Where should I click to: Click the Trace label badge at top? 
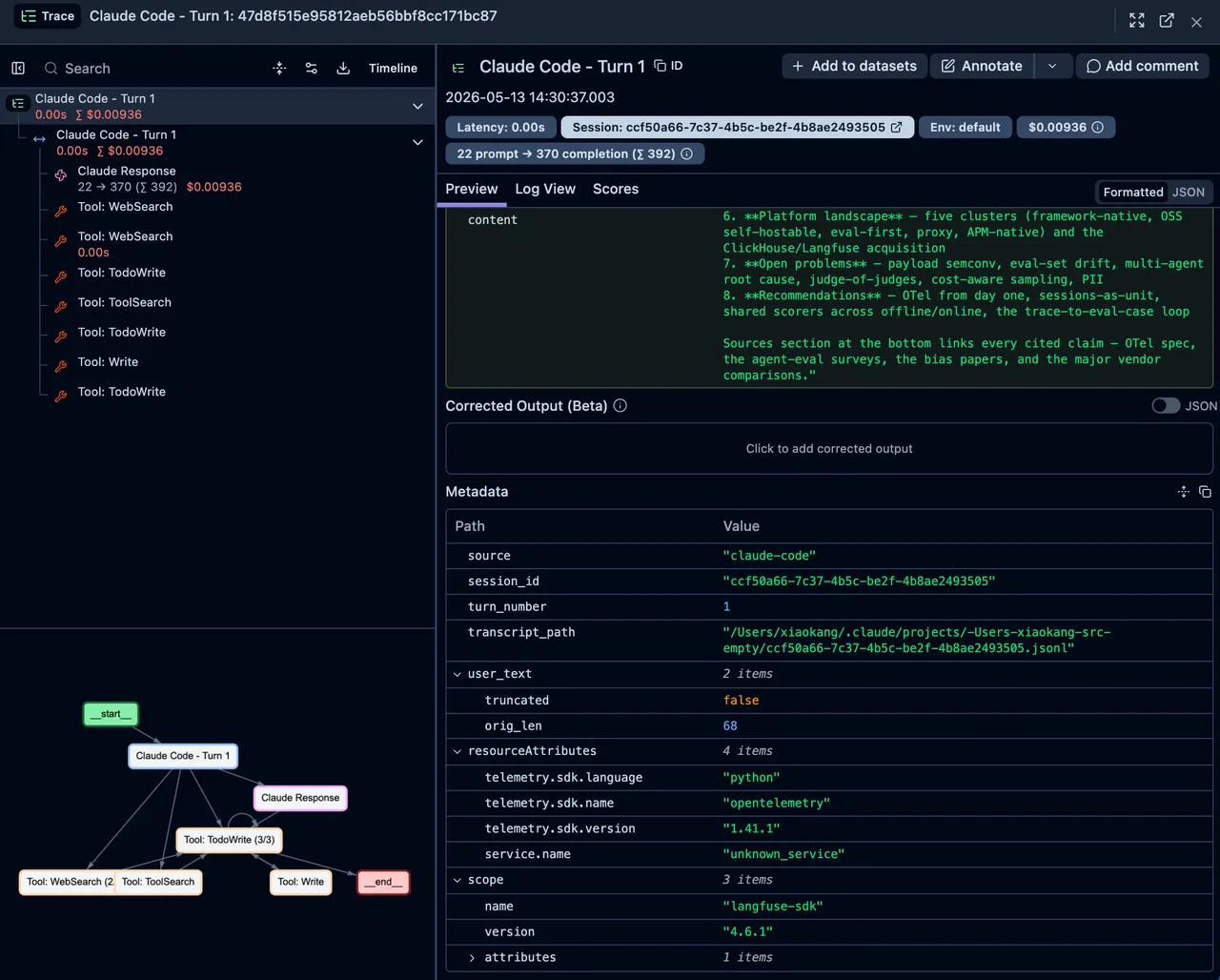[48, 16]
